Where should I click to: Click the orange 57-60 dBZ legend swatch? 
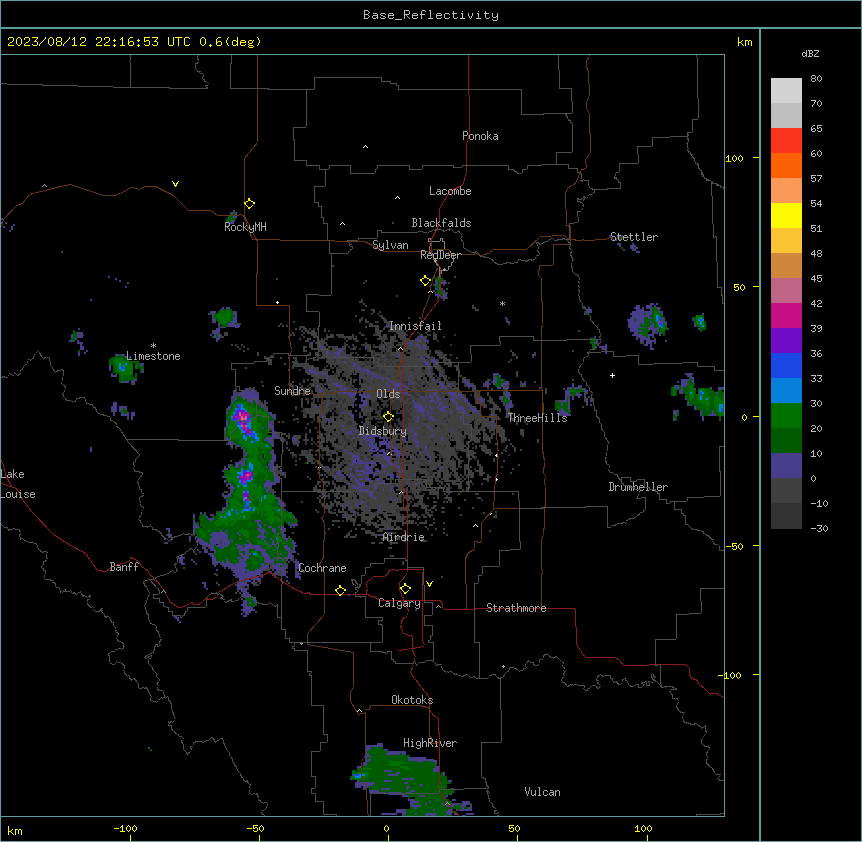click(786, 165)
